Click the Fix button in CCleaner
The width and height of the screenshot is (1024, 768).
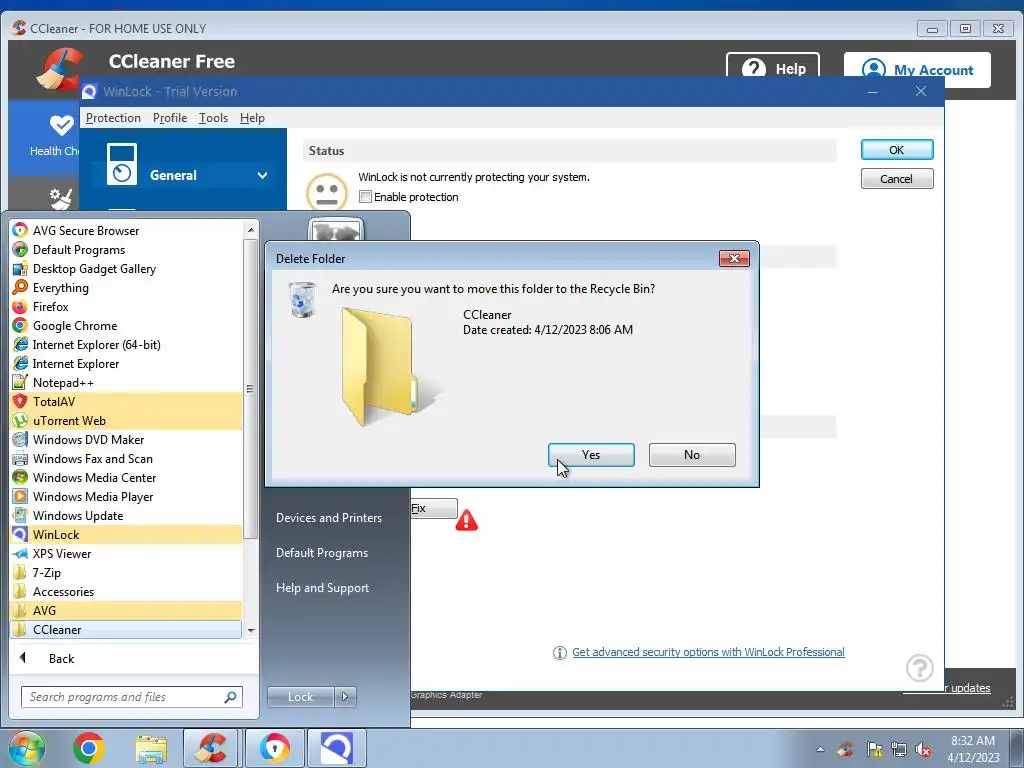(x=434, y=508)
